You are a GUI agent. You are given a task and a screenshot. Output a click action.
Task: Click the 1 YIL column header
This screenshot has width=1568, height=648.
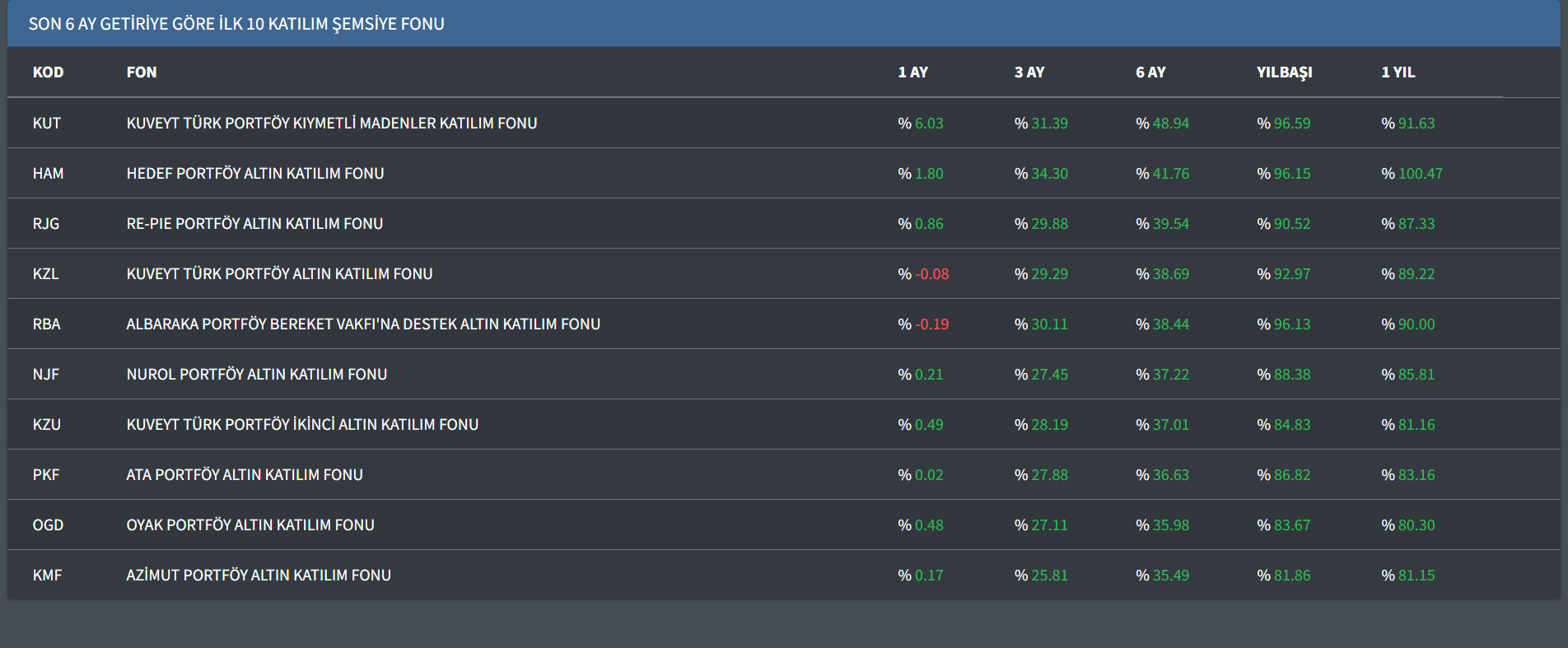[x=1398, y=72]
